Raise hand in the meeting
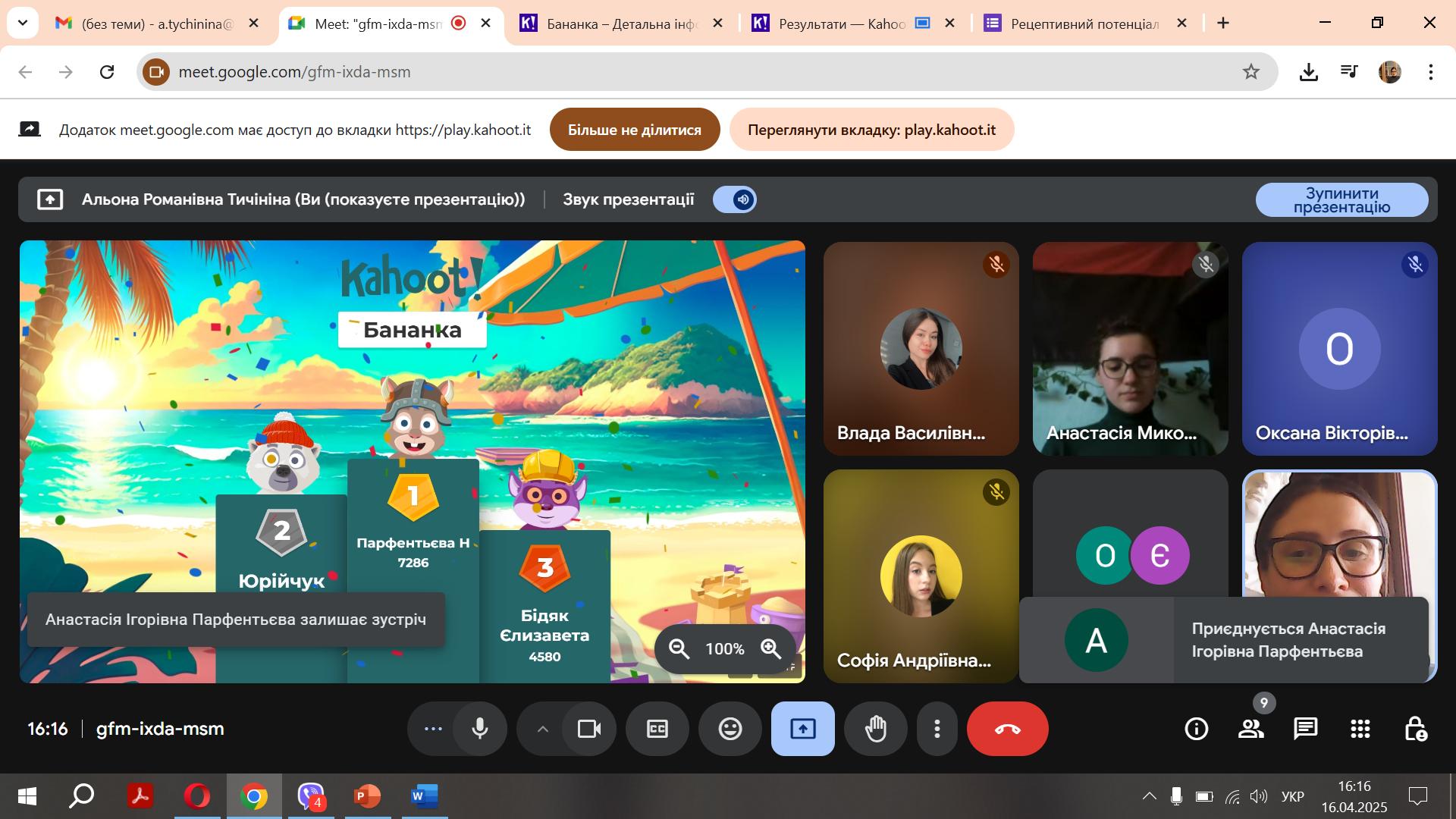This screenshot has height=819, width=1456. [876, 729]
